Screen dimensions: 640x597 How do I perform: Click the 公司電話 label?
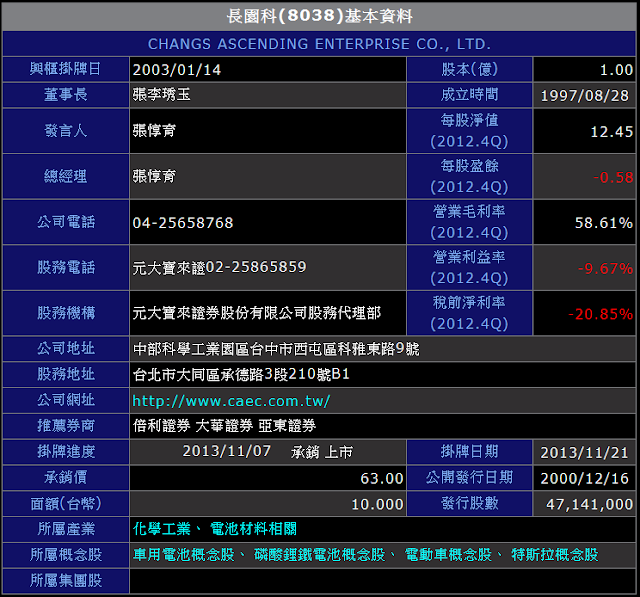coord(66,222)
